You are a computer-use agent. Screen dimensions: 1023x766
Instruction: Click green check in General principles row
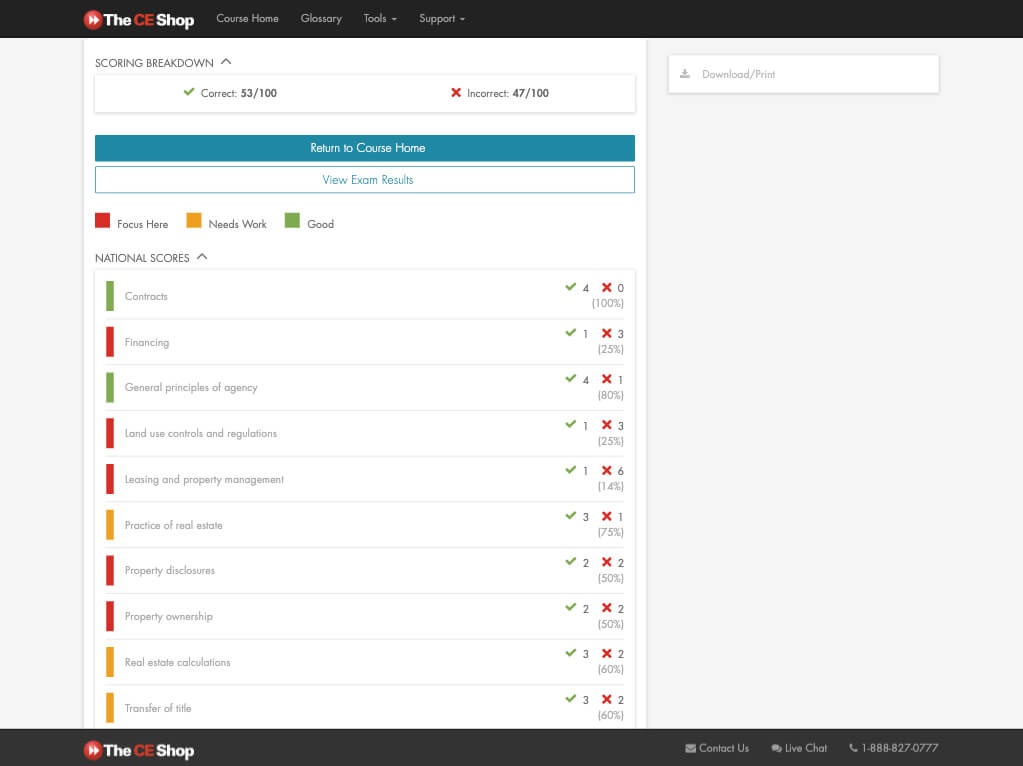pyautogui.click(x=571, y=378)
